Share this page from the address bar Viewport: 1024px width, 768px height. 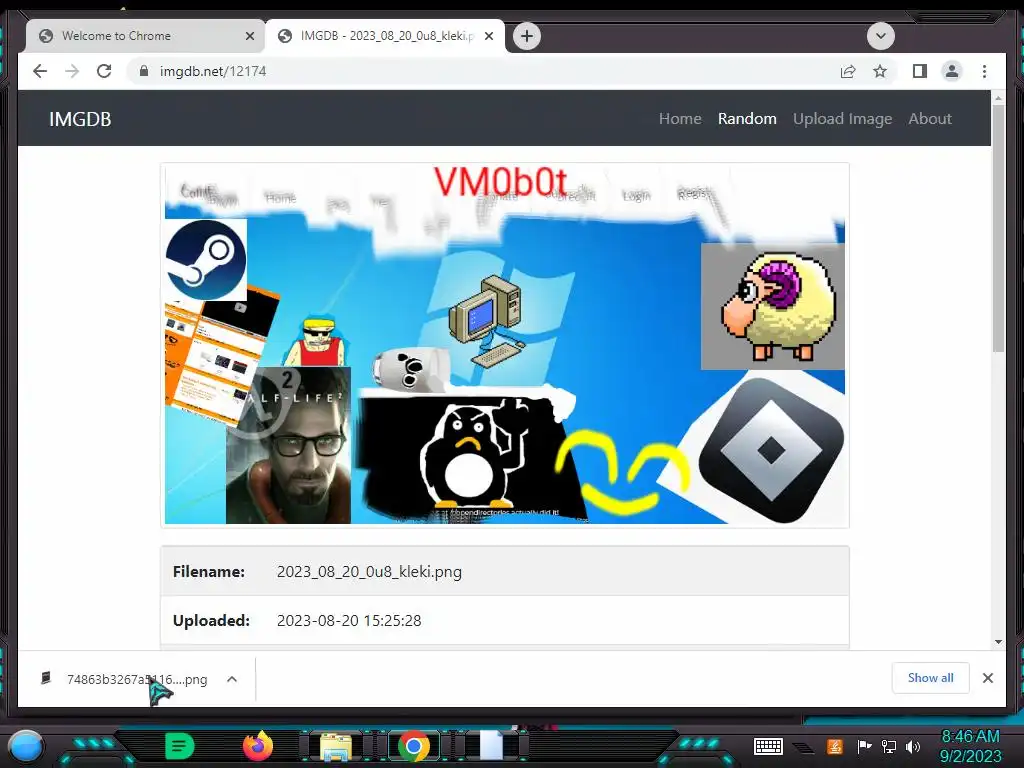click(x=848, y=71)
